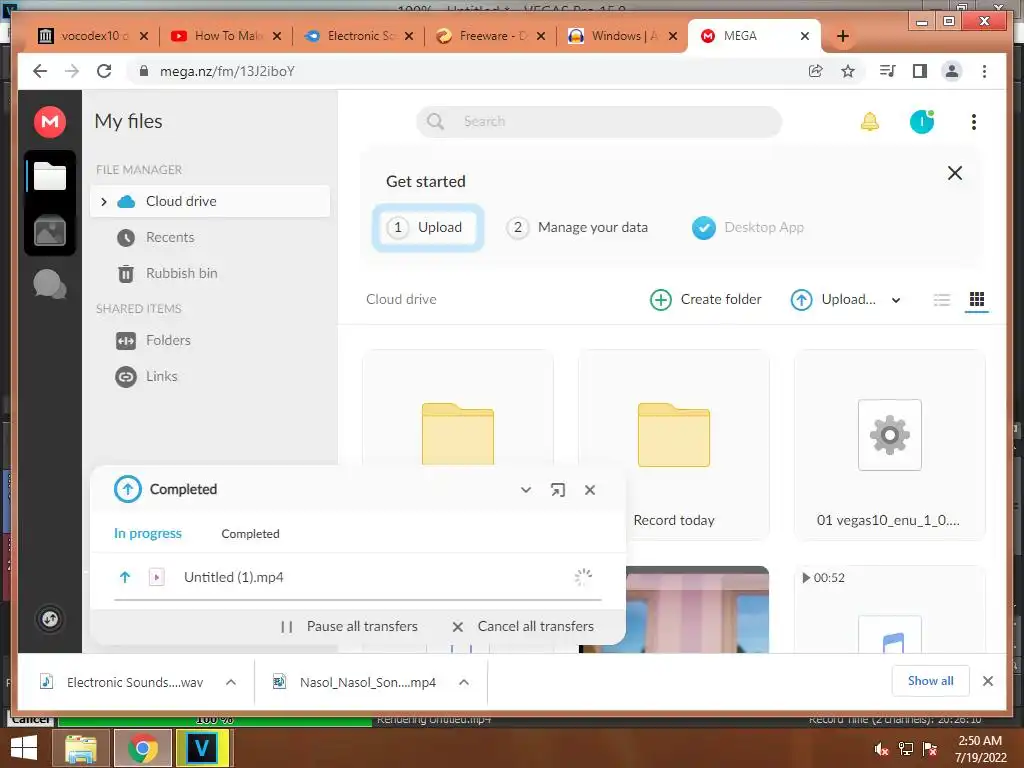Open Chrome profile icon
This screenshot has height=768, width=1024.
[x=952, y=71]
